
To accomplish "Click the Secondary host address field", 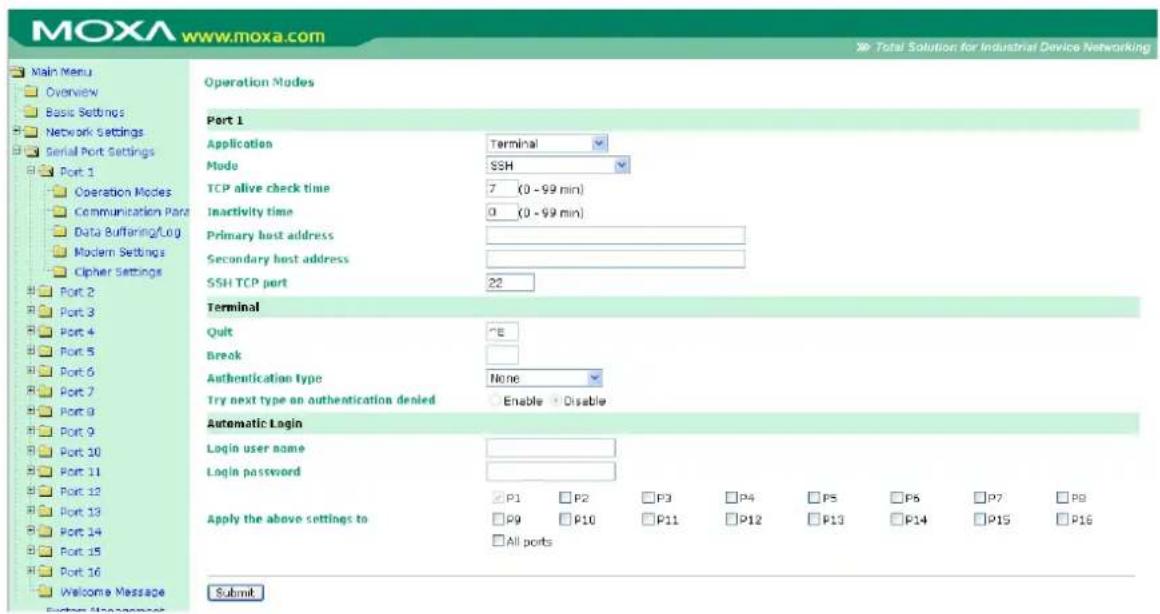I will 616,259.
